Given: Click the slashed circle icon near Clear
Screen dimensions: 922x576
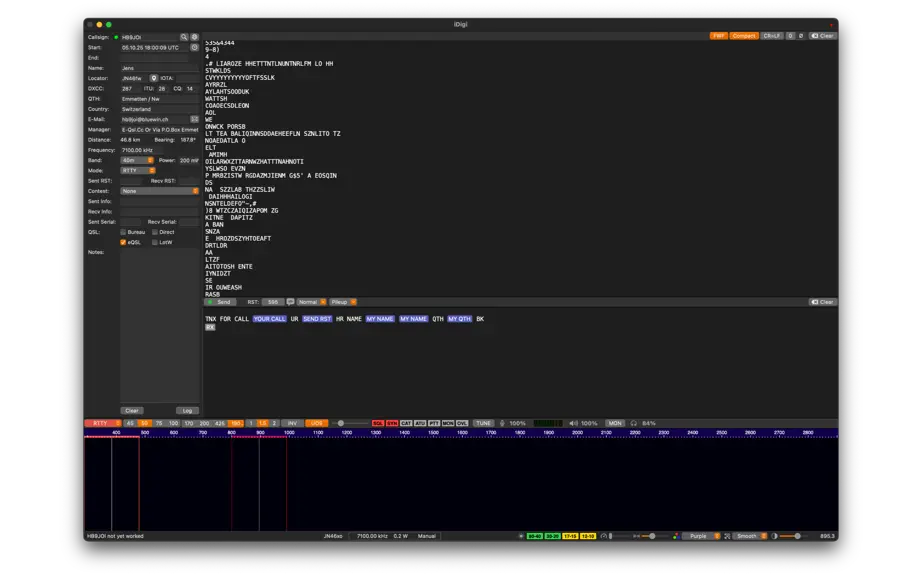Looking at the screenshot, I should coord(801,36).
